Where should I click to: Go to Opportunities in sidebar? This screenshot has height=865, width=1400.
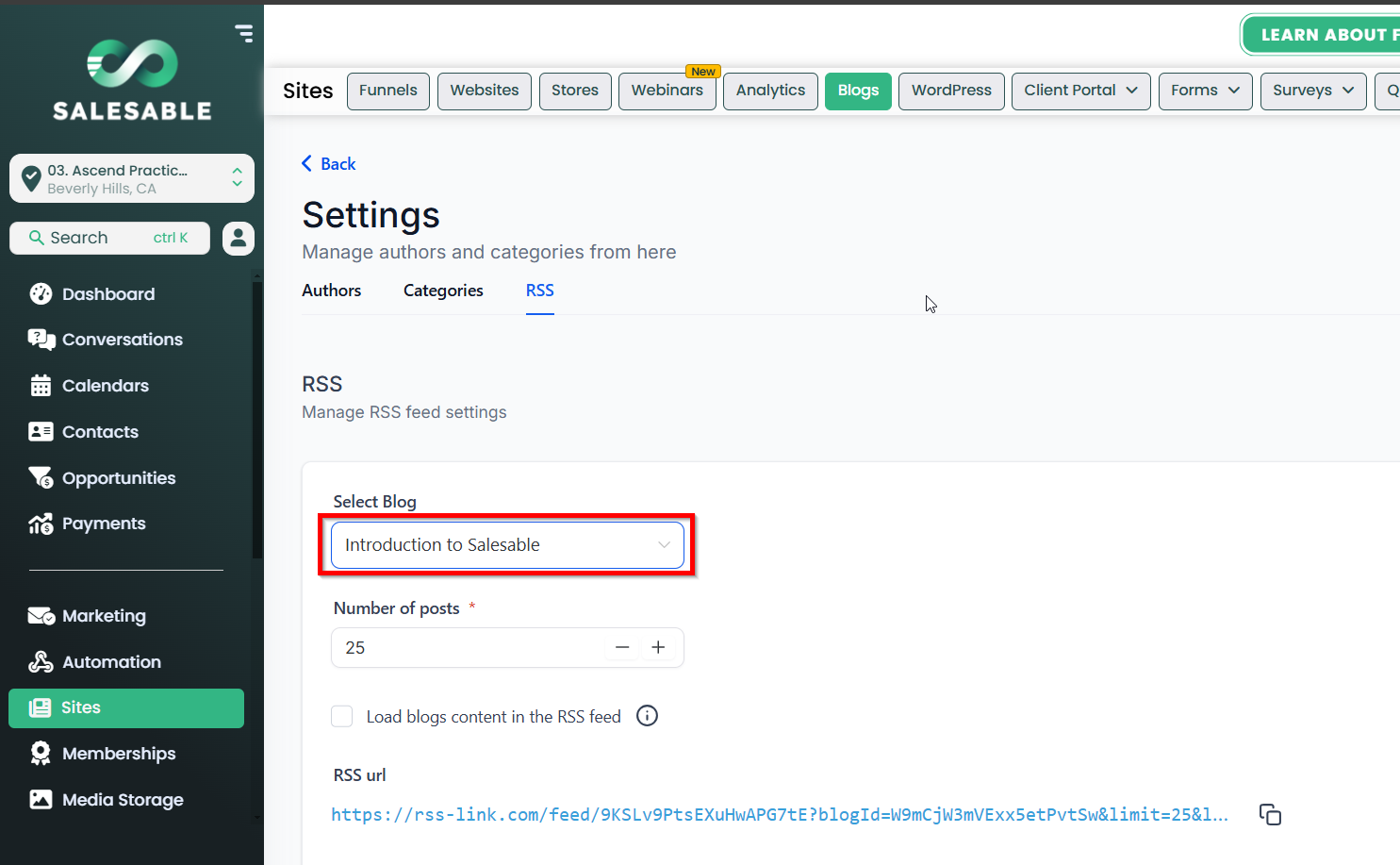(x=119, y=478)
